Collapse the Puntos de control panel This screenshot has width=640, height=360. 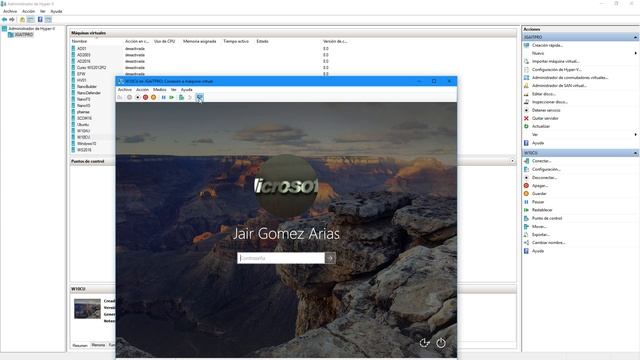(x=513, y=161)
